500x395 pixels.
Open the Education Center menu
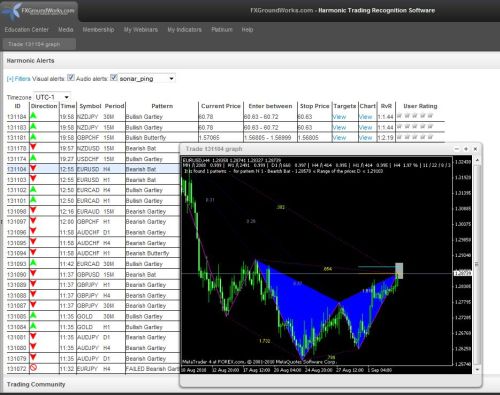pos(27,30)
